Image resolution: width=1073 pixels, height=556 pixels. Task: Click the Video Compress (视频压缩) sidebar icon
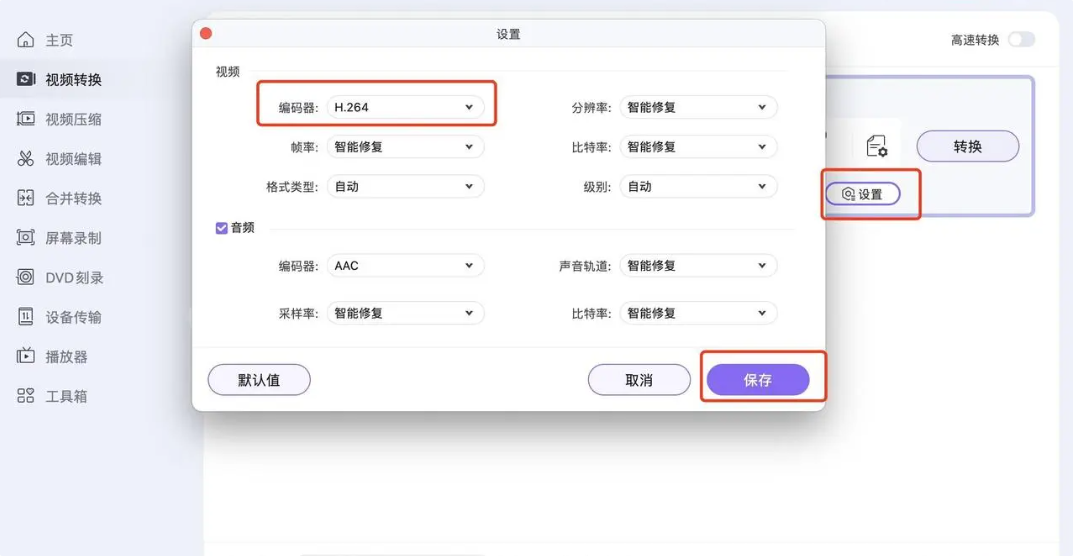coord(25,119)
